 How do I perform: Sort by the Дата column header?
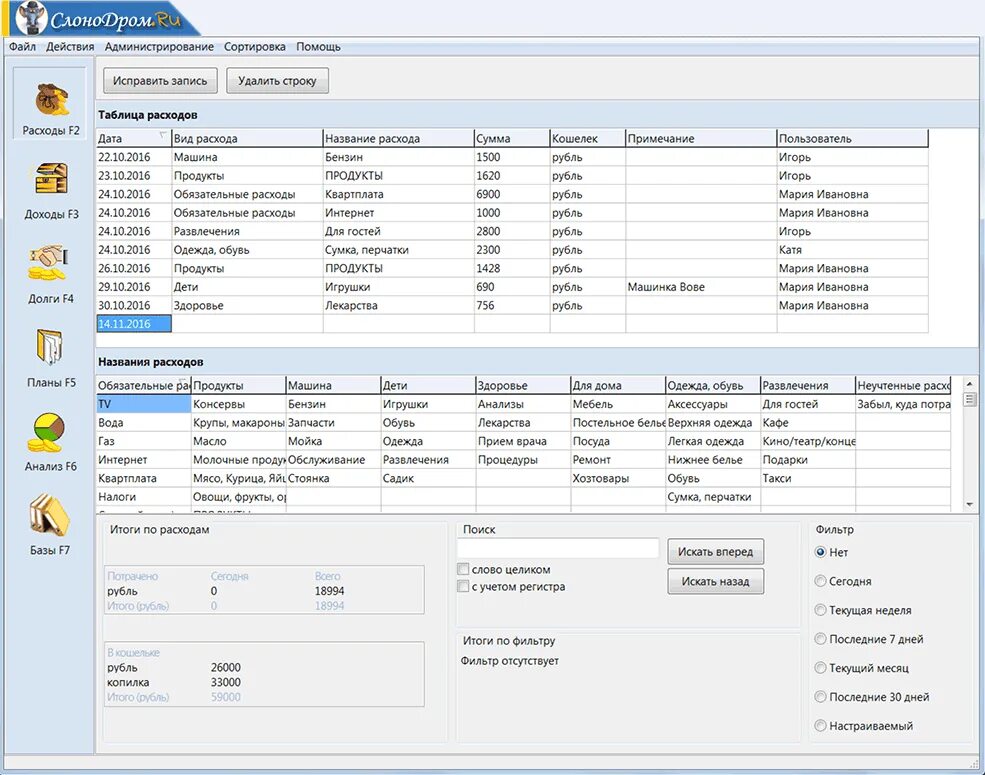coord(134,138)
